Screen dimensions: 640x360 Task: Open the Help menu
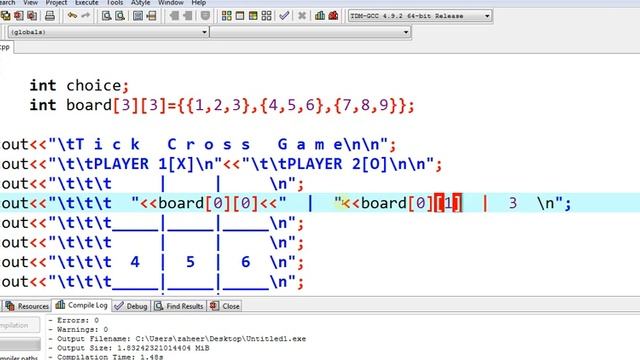198,3
